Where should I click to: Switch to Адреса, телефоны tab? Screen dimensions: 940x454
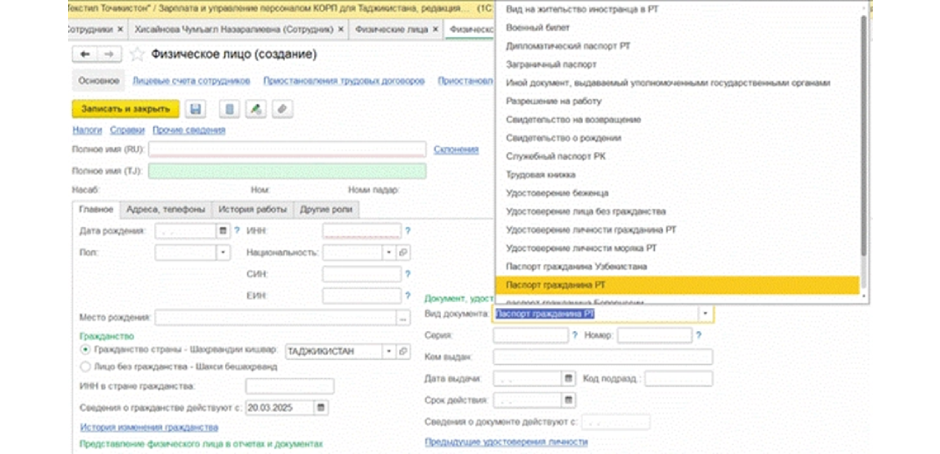click(166, 209)
